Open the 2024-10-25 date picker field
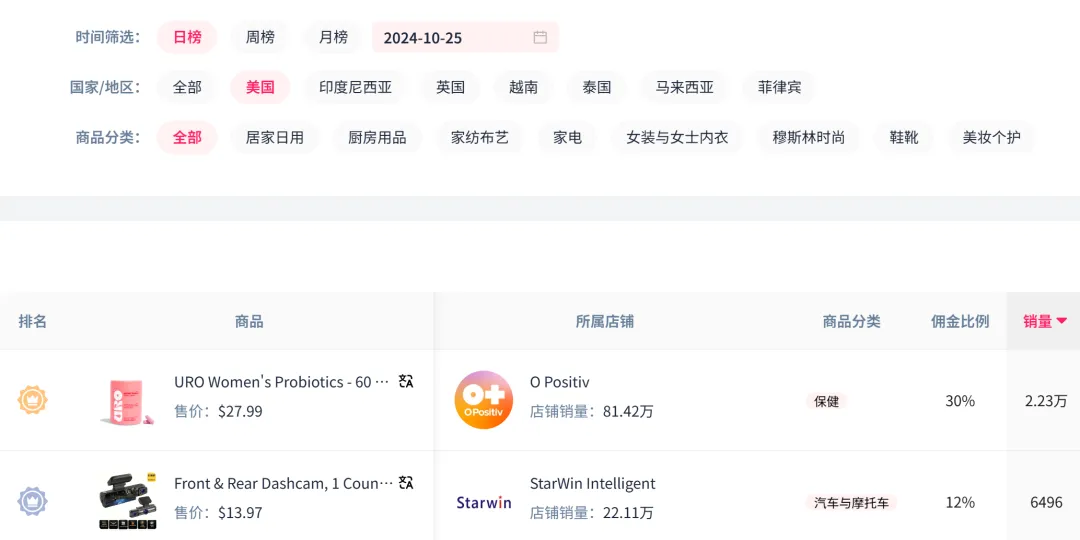The image size is (1080, 540). pos(450,38)
